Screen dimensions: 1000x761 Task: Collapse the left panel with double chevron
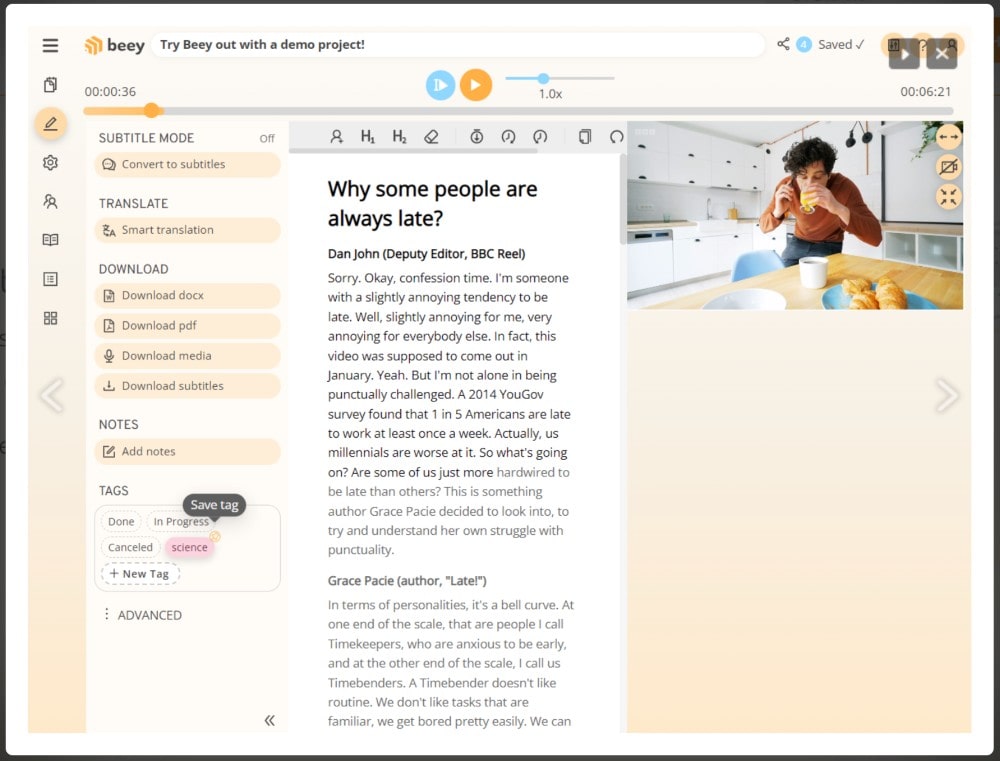coord(270,719)
